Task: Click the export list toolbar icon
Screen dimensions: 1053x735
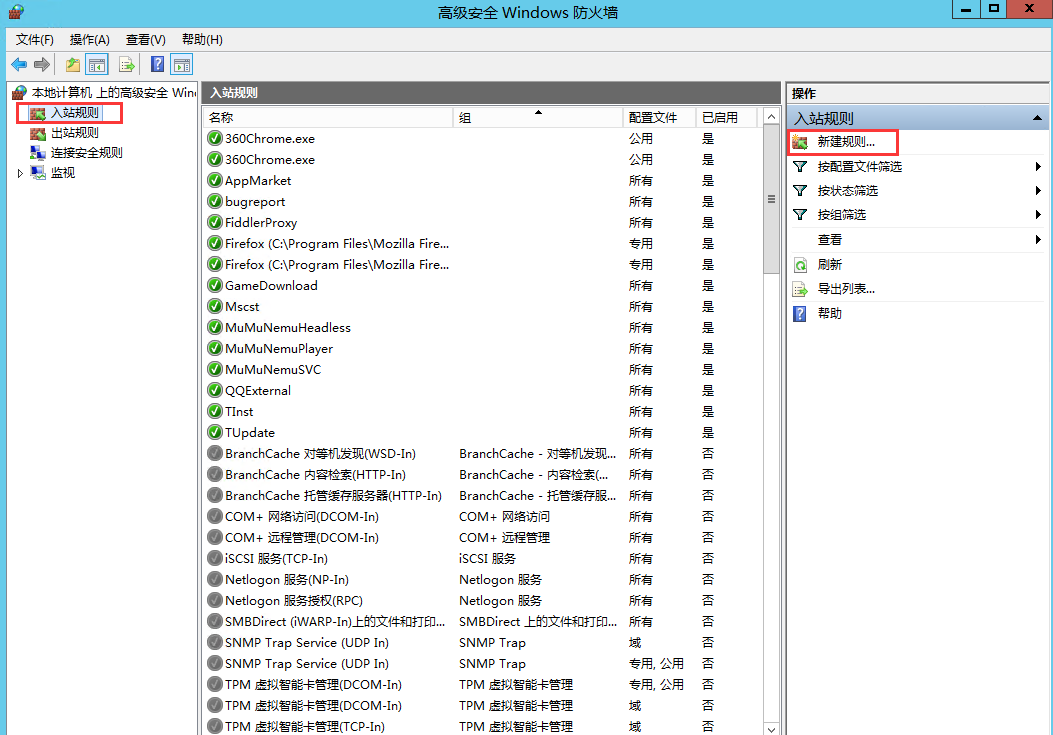Action: (127, 64)
